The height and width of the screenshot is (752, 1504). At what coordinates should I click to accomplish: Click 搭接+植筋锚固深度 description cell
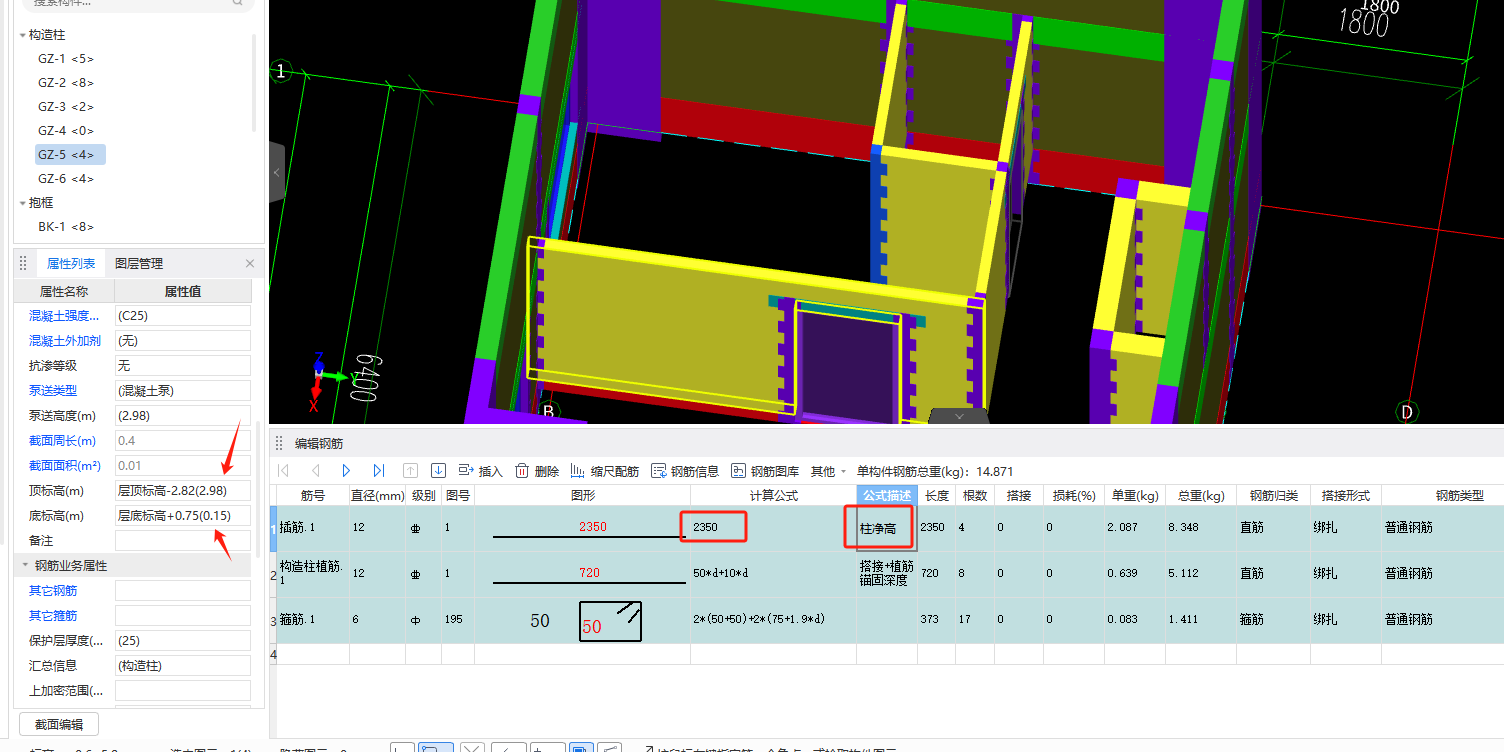(x=887, y=573)
